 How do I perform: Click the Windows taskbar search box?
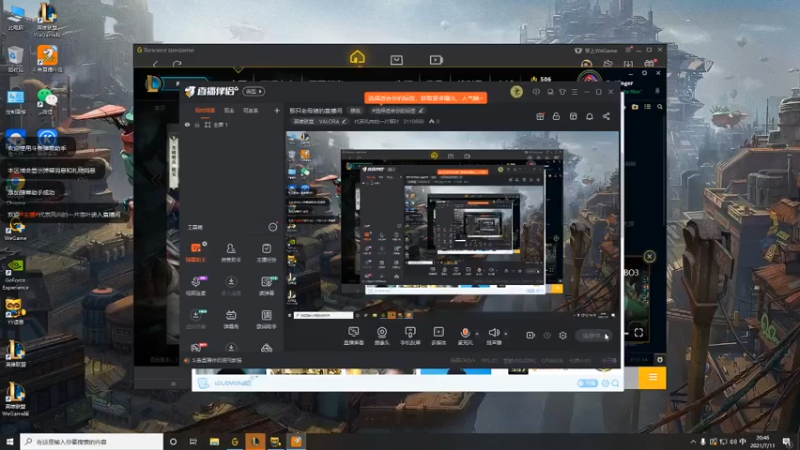click(91, 441)
